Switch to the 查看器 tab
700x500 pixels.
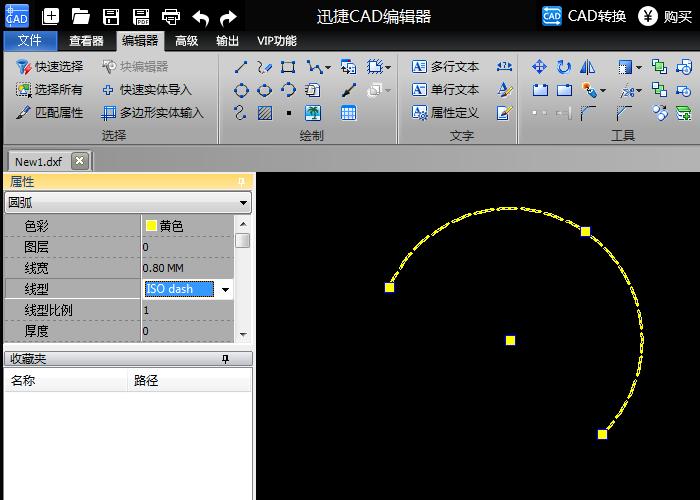click(86, 41)
